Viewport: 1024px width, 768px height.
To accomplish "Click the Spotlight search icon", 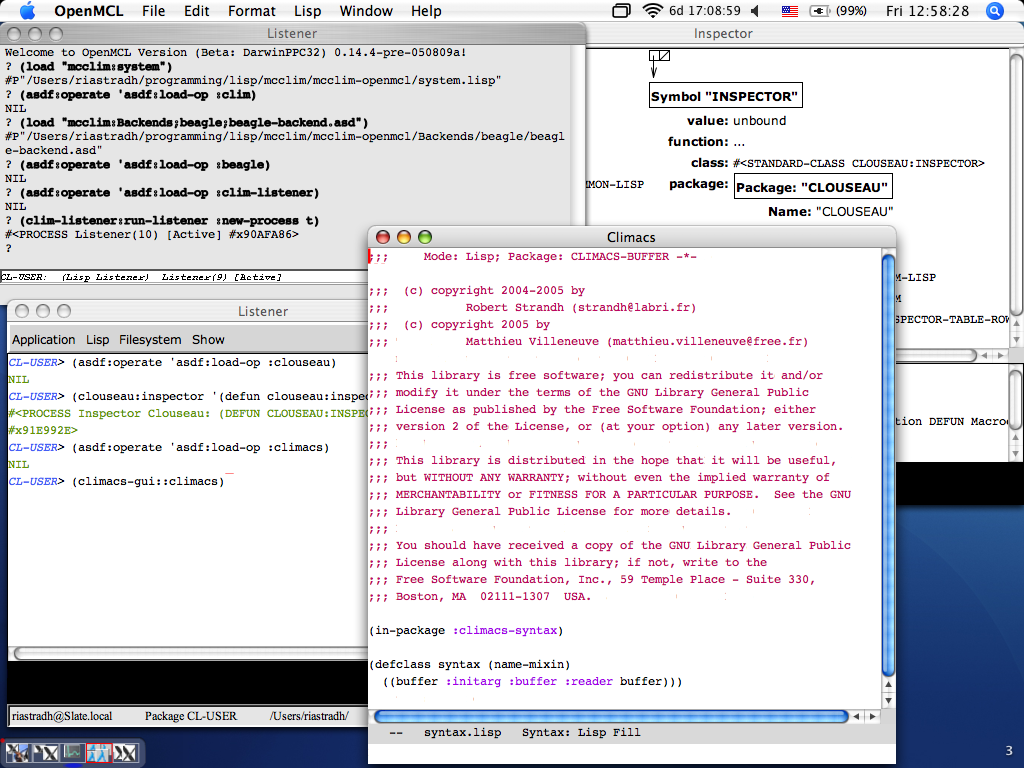I will (994, 11).
